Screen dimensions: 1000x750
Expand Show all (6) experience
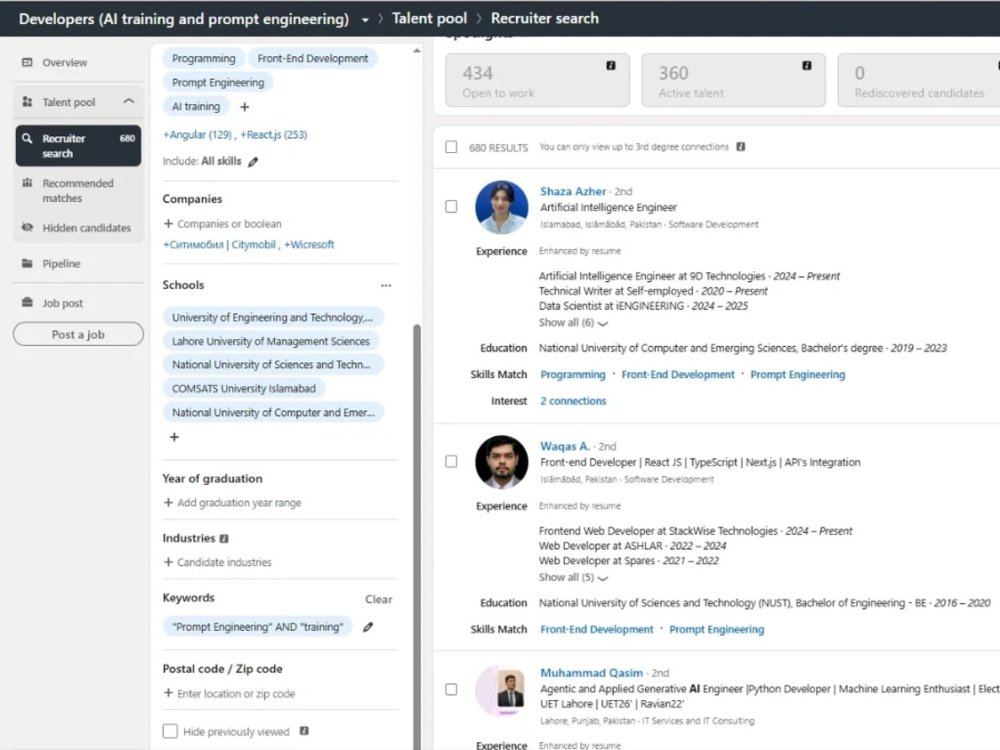click(573, 323)
